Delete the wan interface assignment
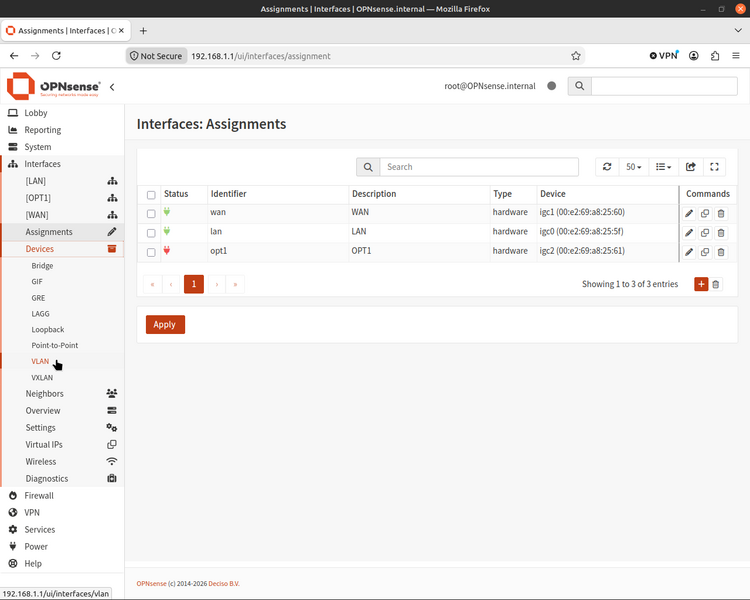This screenshot has height=600, width=750. [x=721, y=213]
